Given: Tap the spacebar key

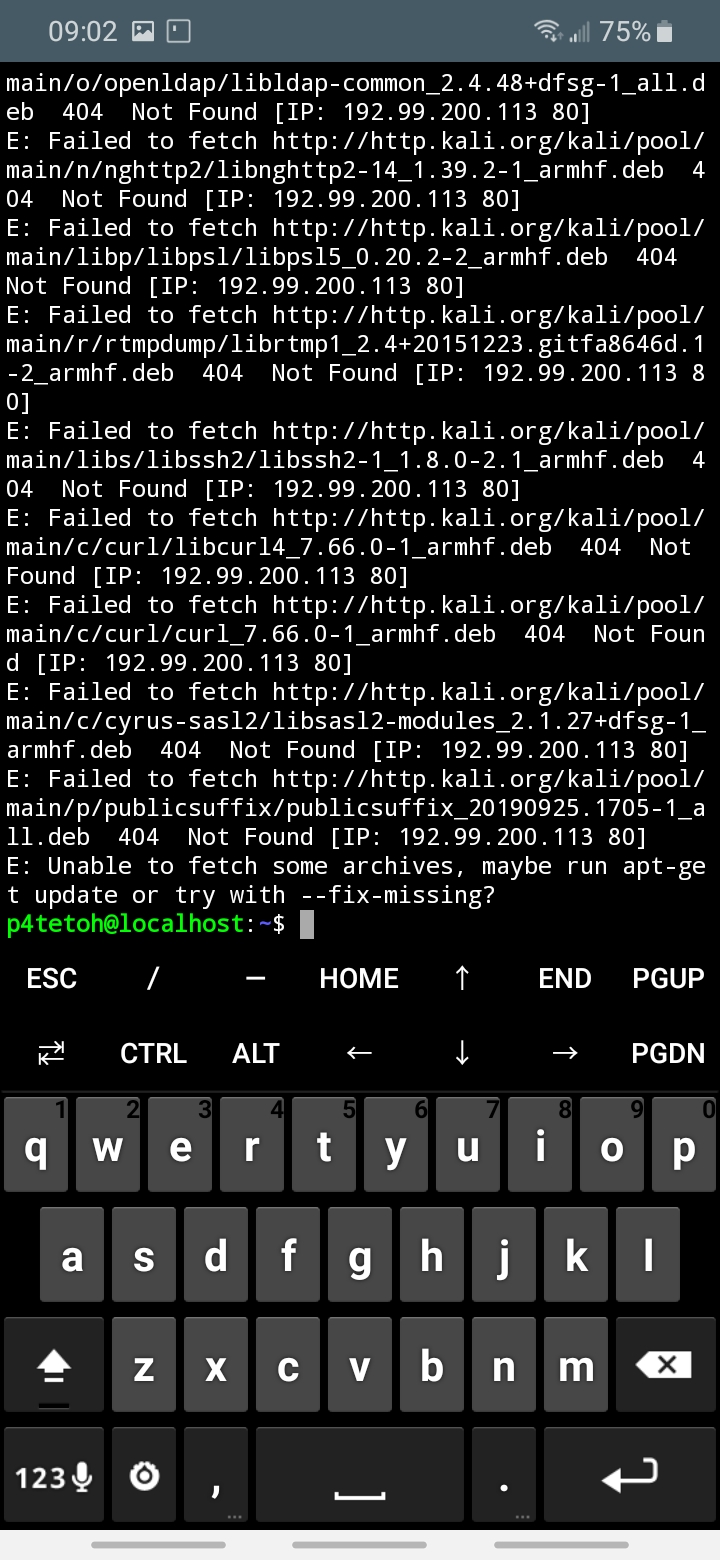Looking at the screenshot, I should click(360, 1476).
